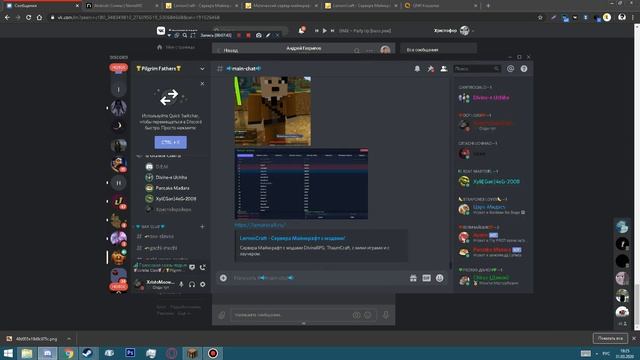Mute microphone in Discord user panel

click(181, 284)
